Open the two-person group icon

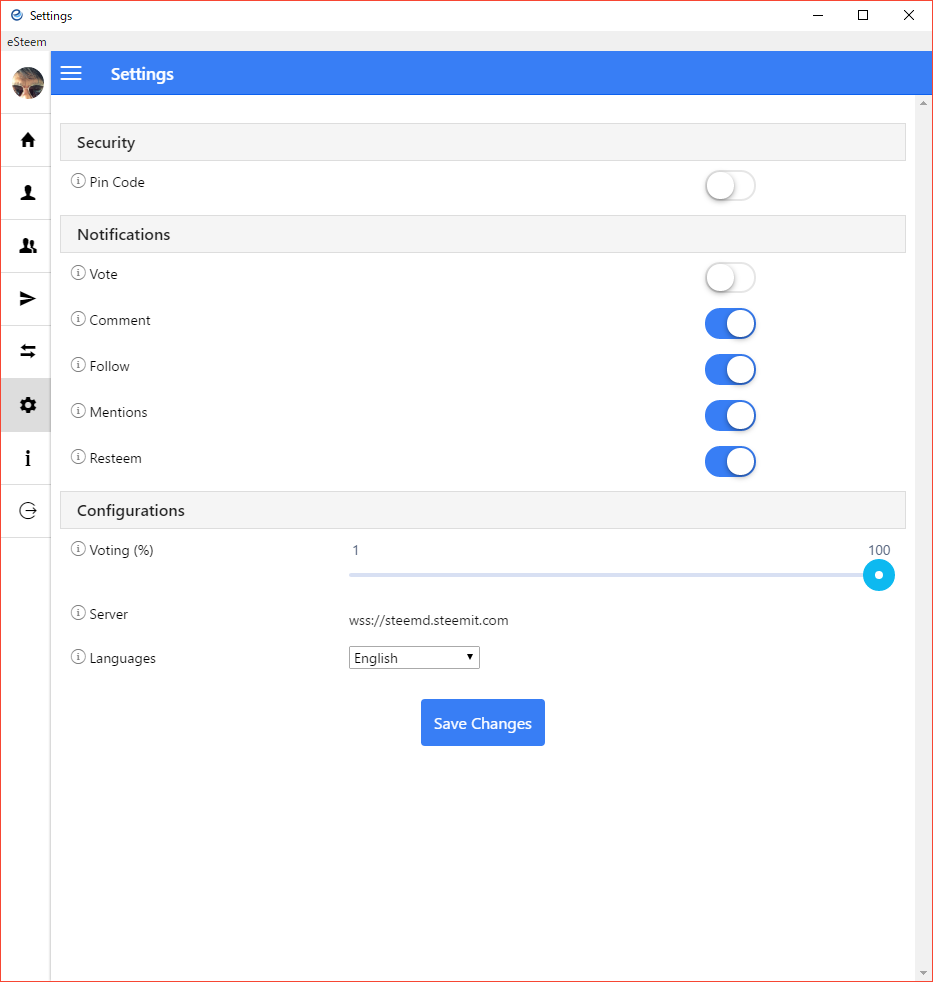click(x=27, y=246)
